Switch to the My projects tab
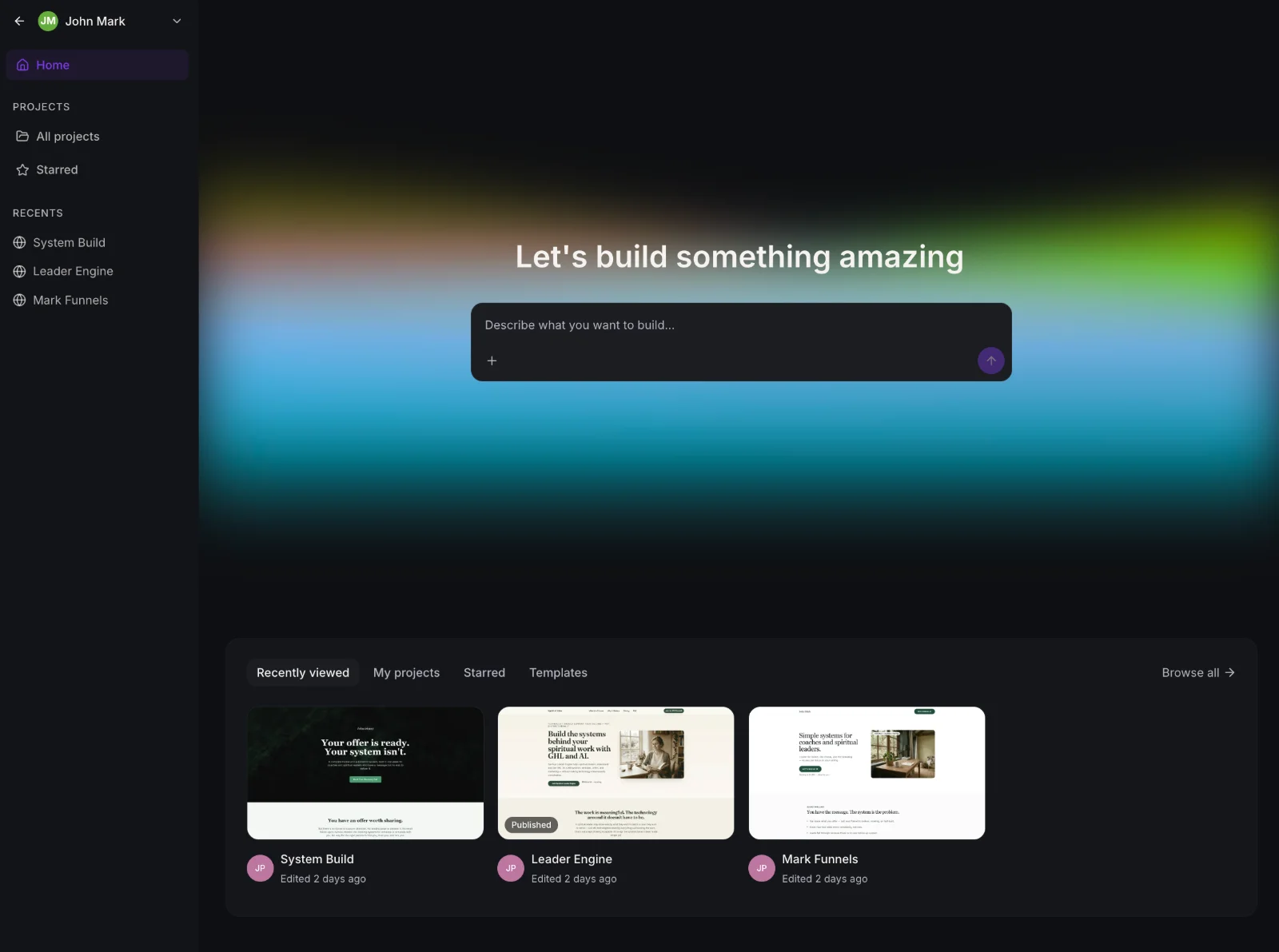 click(406, 673)
